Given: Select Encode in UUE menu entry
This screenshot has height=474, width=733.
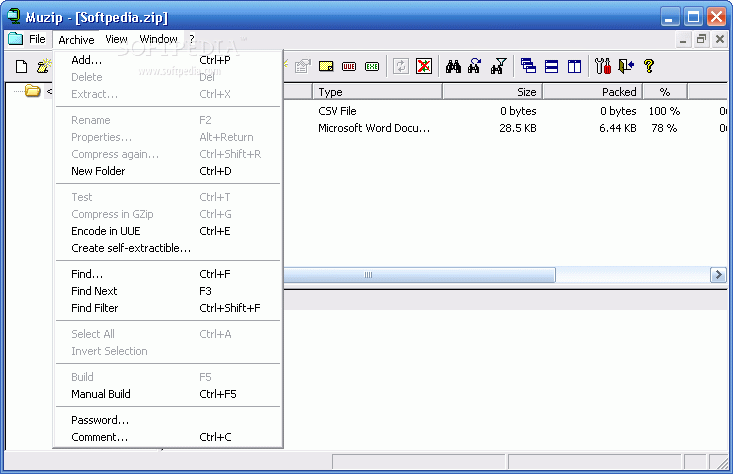Looking at the screenshot, I should pos(168,231).
